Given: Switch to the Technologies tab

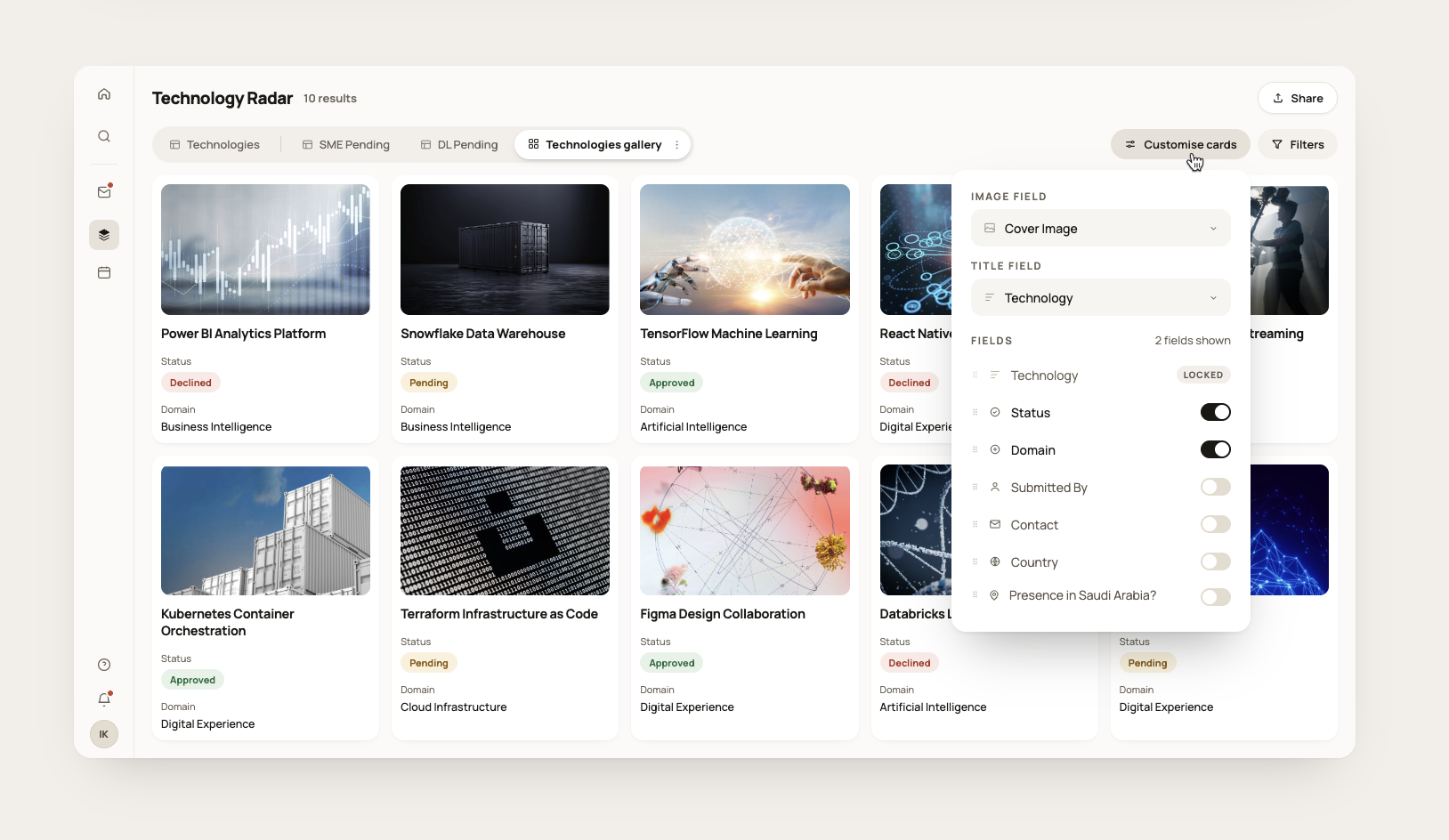Looking at the screenshot, I should [215, 144].
